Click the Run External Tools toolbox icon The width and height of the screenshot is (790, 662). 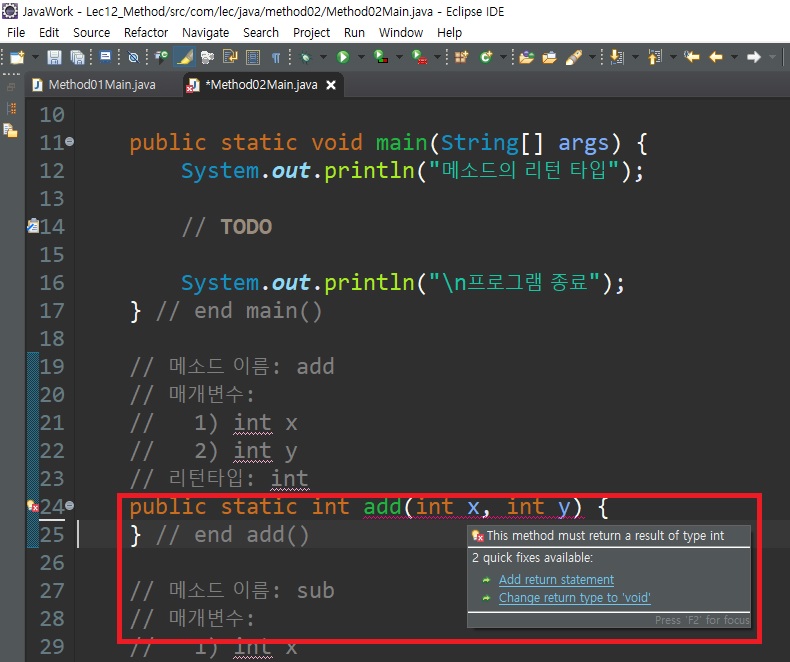point(419,57)
